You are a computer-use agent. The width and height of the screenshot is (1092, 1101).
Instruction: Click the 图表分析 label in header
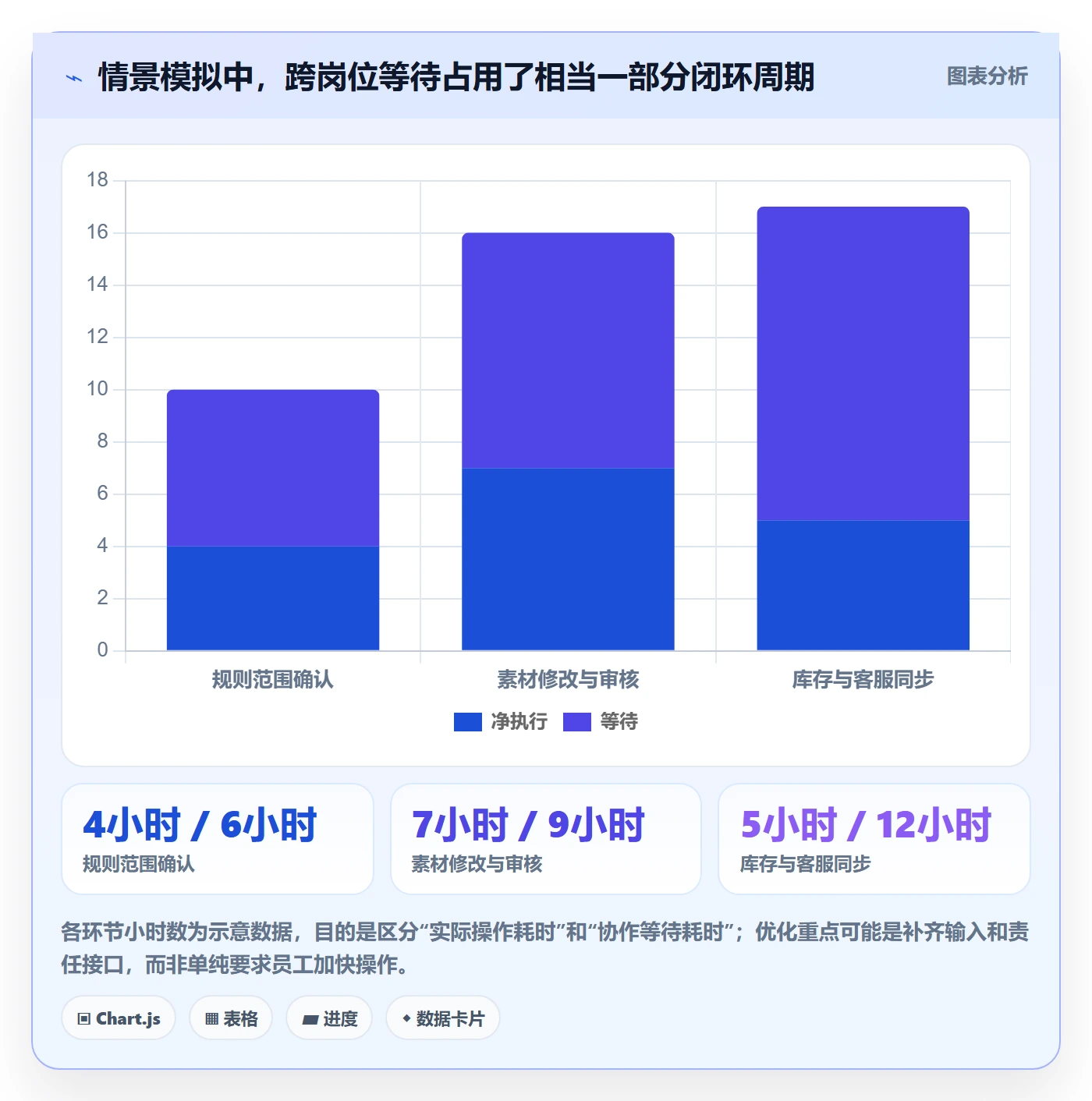tap(987, 76)
